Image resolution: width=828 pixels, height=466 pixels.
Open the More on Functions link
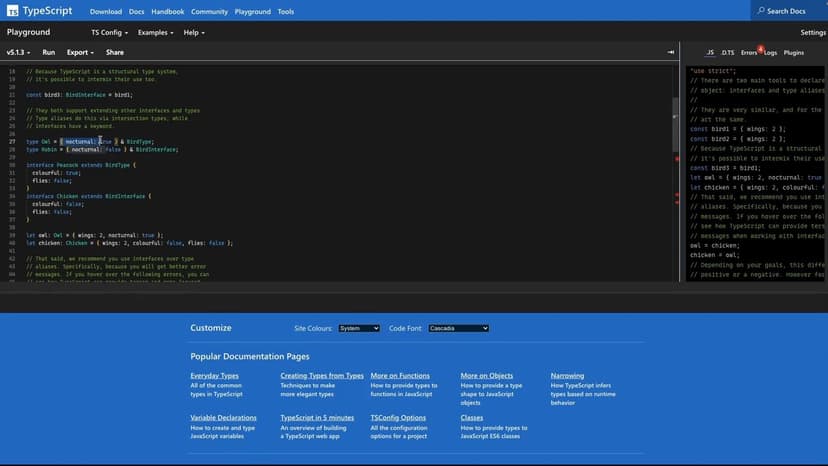click(x=400, y=376)
